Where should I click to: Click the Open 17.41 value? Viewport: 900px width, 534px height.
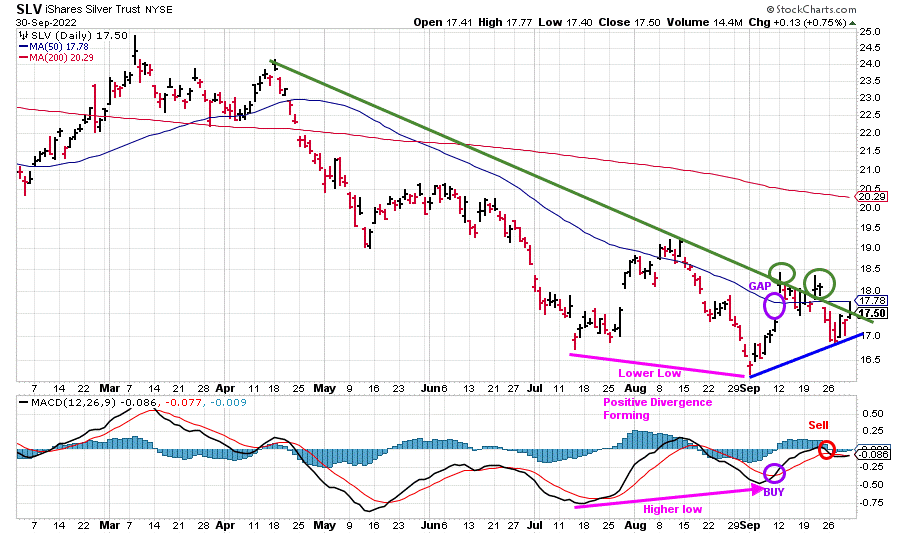tap(444, 22)
